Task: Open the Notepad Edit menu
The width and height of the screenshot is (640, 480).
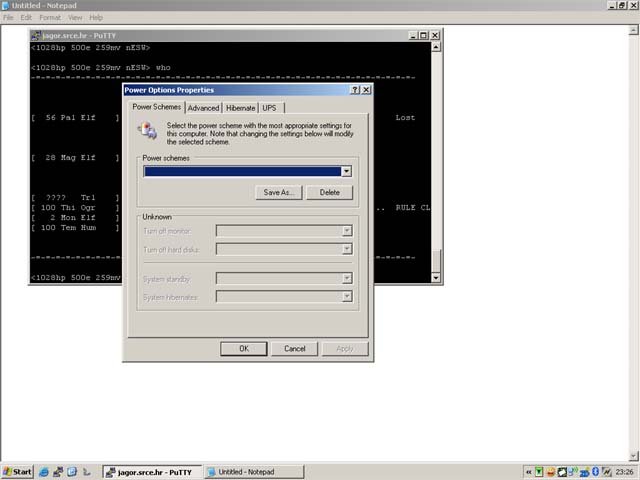Action: pyautogui.click(x=26, y=18)
